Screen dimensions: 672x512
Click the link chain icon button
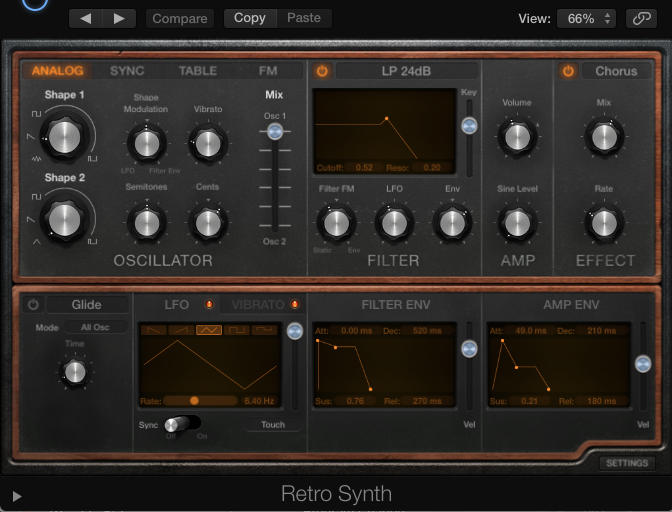[x=641, y=18]
